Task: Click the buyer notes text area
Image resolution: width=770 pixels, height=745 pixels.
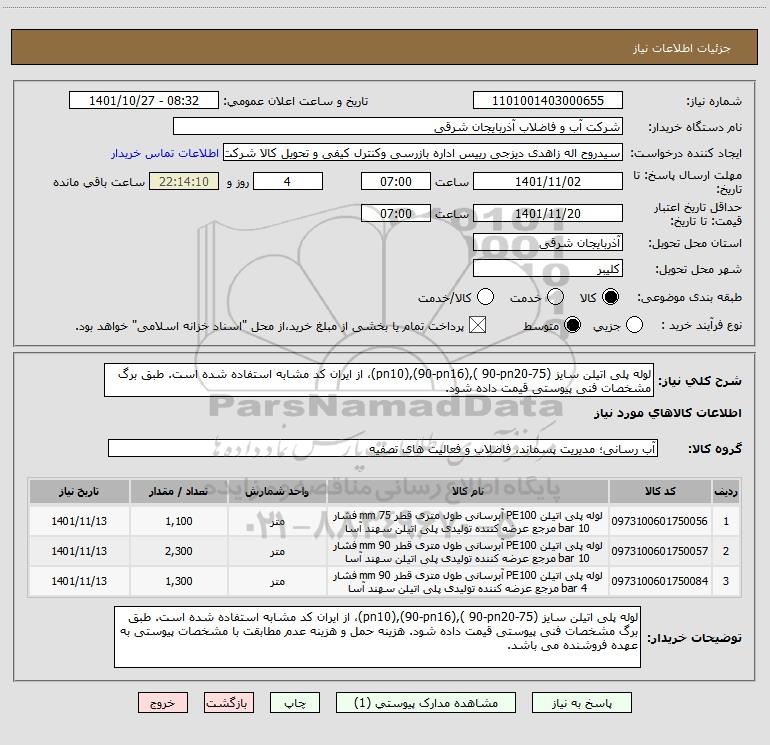Action: point(377,637)
